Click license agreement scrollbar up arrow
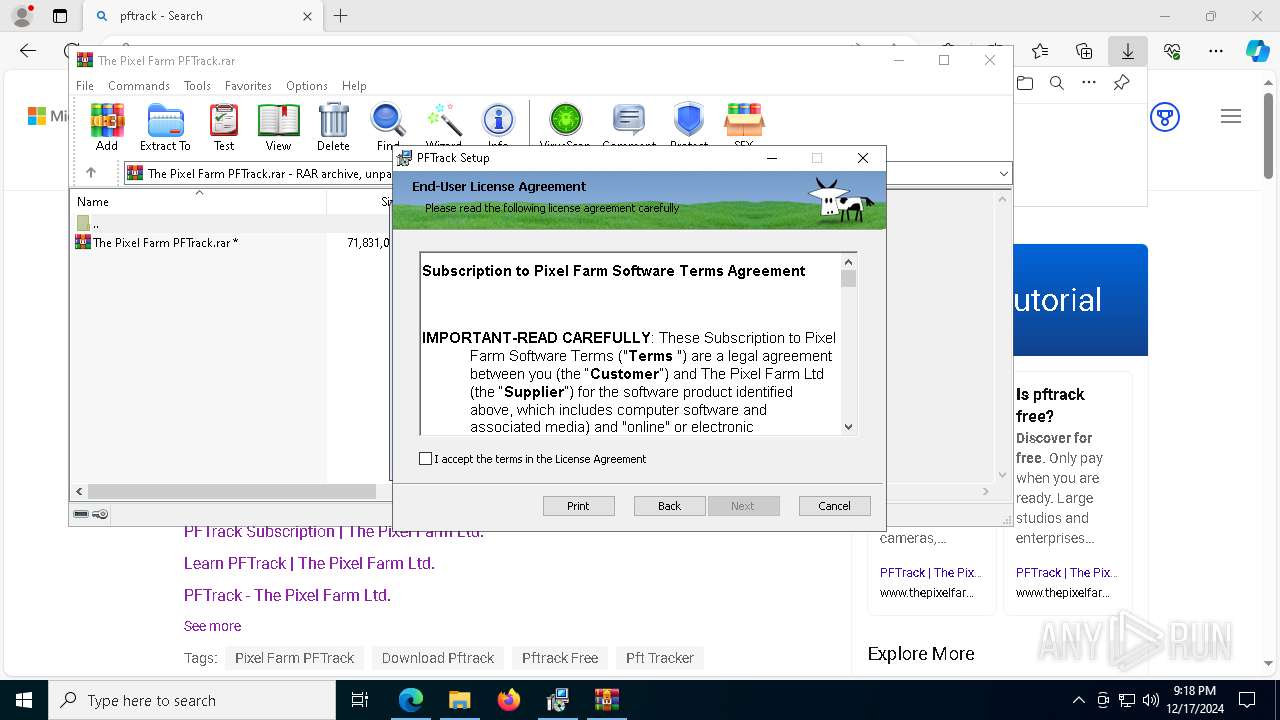1280x720 pixels. click(x=848, y=261)
